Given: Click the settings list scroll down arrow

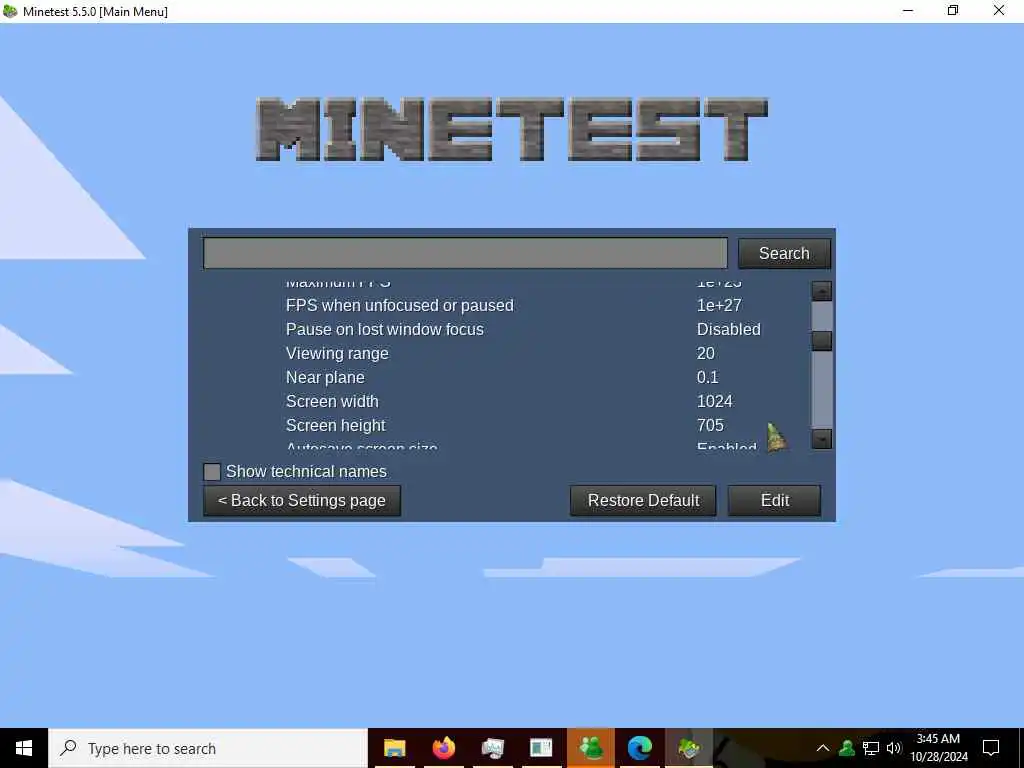Looking at the screenshot, I should (822, 438).
